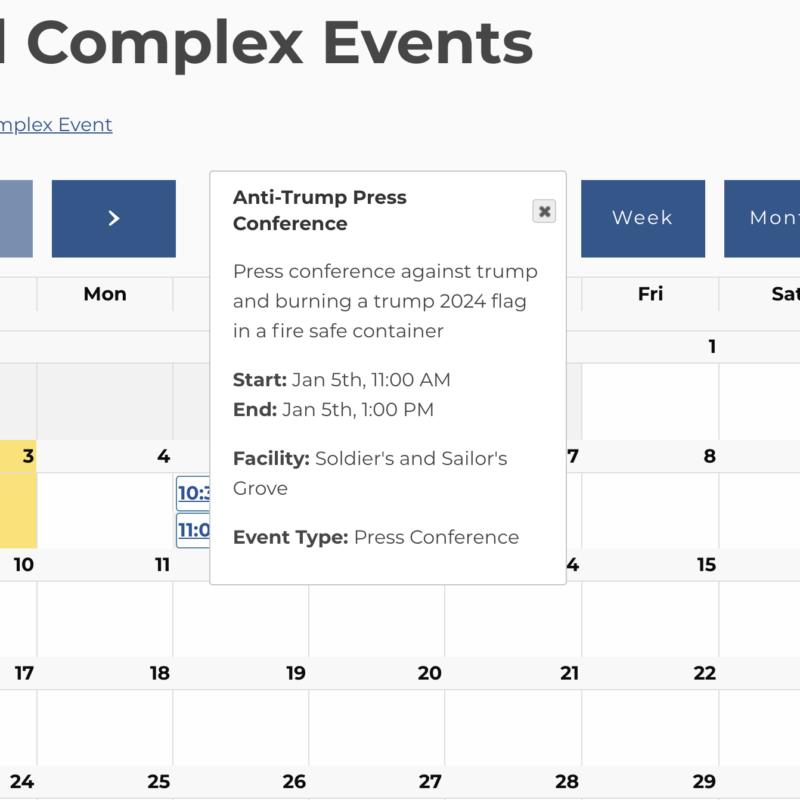The image size is (800, 800).
Task: Open the 10:30 event entry on the calendar
Action: pyautogui.click(x=193, y=493)
